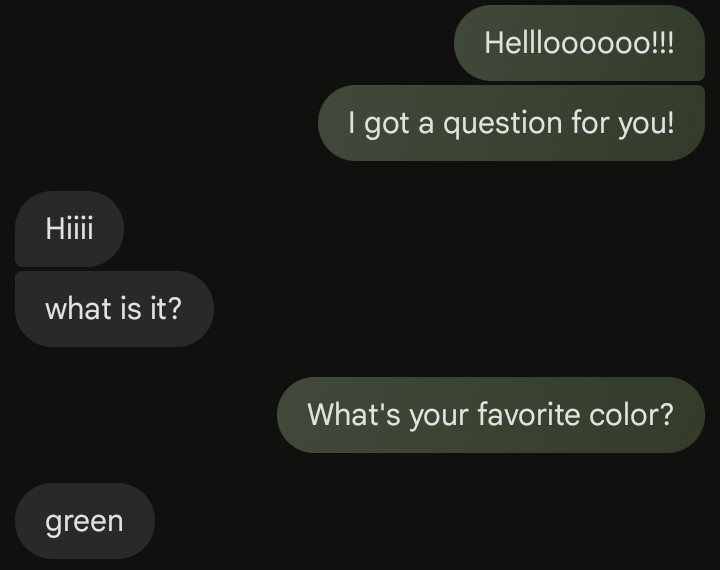Select the 'I got a question for you!' message
The width and height of the screenshot is (720, 570).
pyautogui.click(x=511, y=123)
